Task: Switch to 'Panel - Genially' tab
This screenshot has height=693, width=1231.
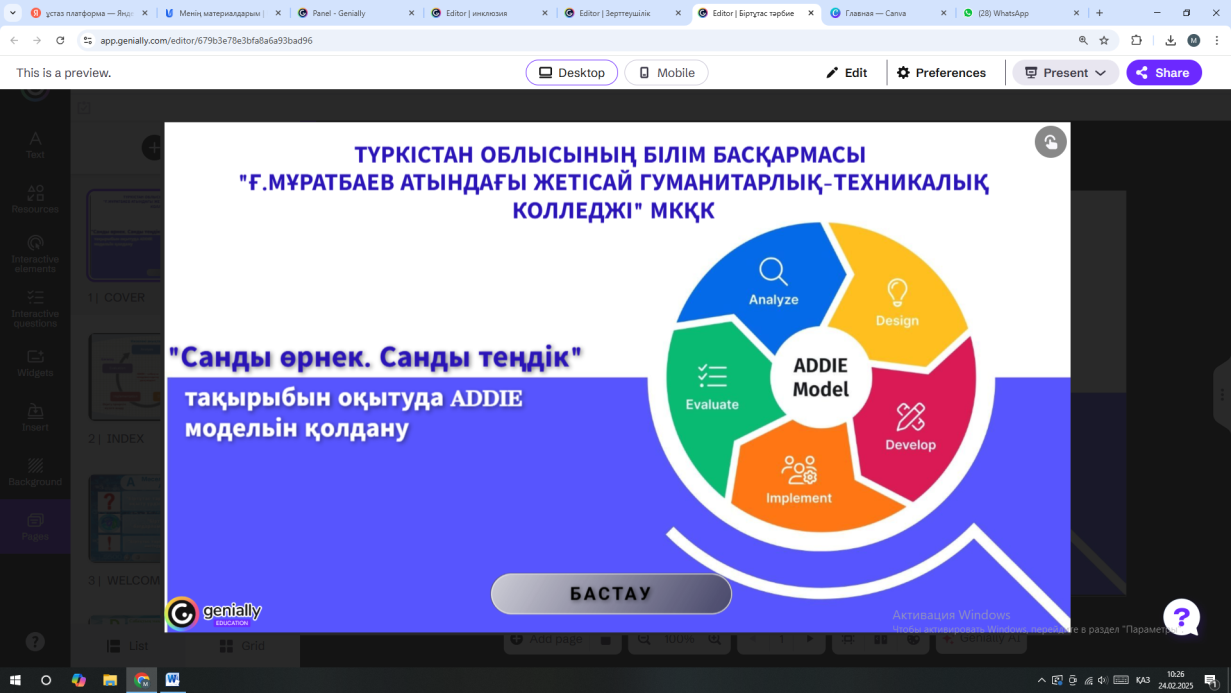Action: pos(354,13)
